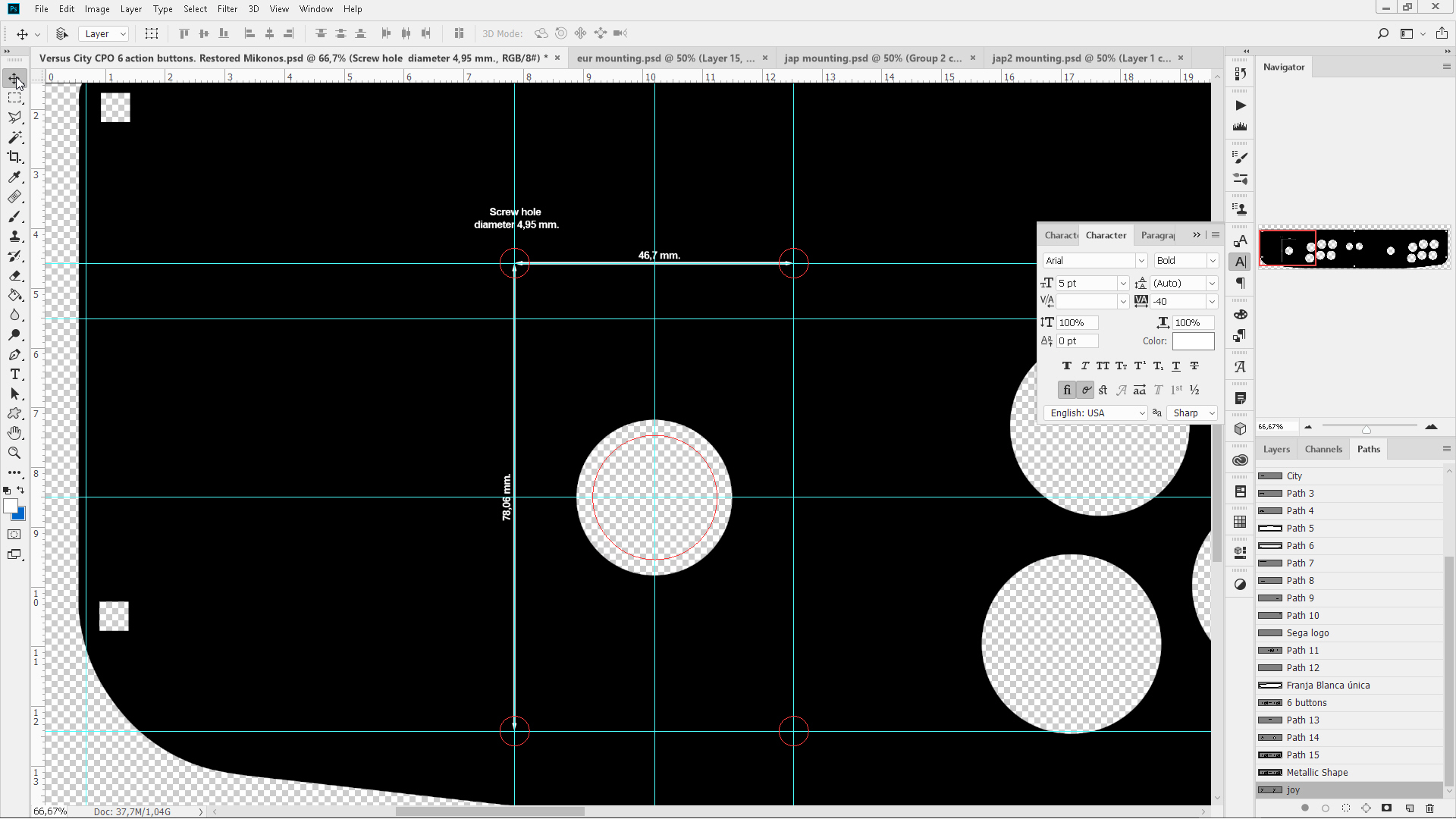Open the font family dropdown
Screen dimensions: 1456x819
click(x=1141, y=260)
